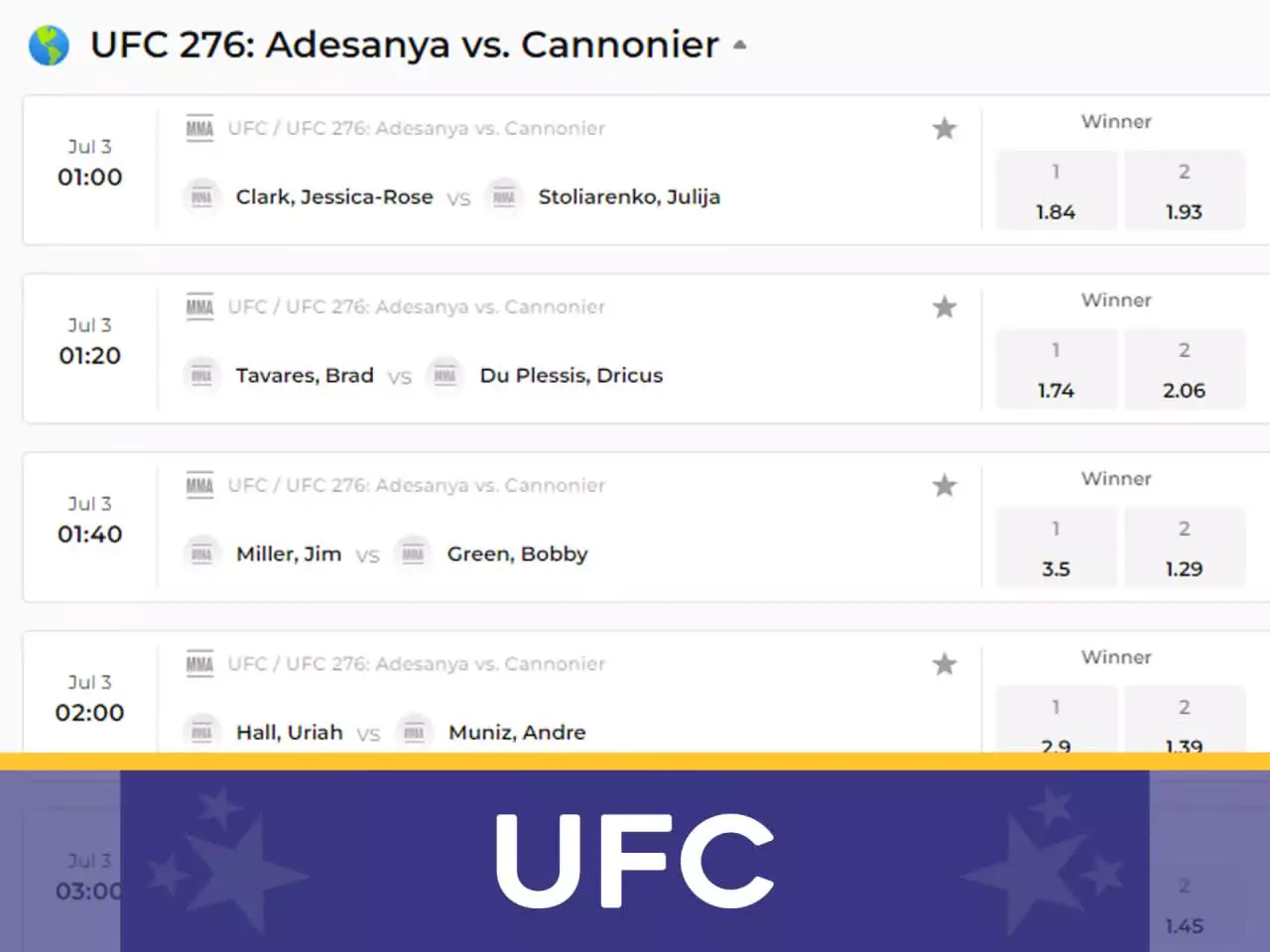The image size is (1270, 952).
Task: Click the MMA badge beside Green, Bobby
Action: click(413, 553)
